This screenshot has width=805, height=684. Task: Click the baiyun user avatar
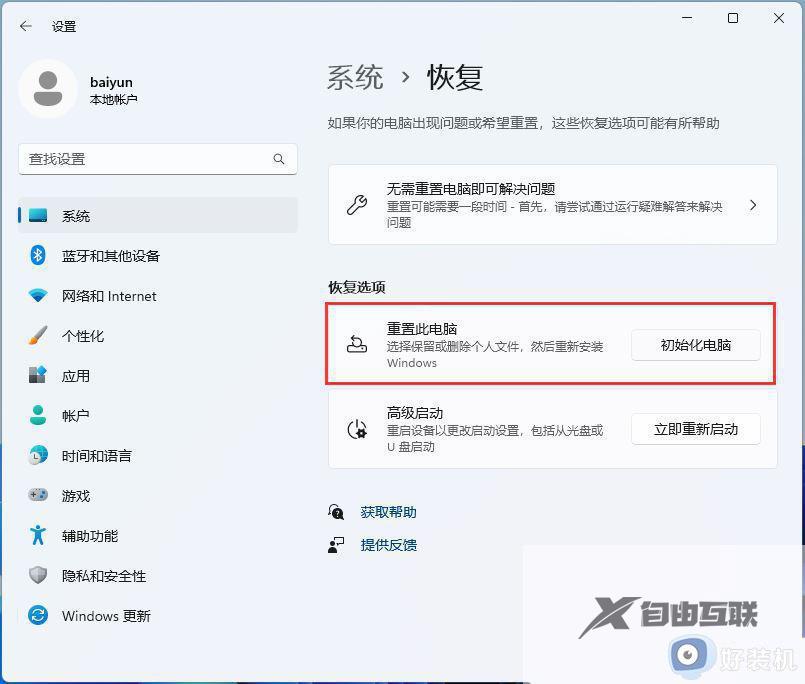coord(49,89)
